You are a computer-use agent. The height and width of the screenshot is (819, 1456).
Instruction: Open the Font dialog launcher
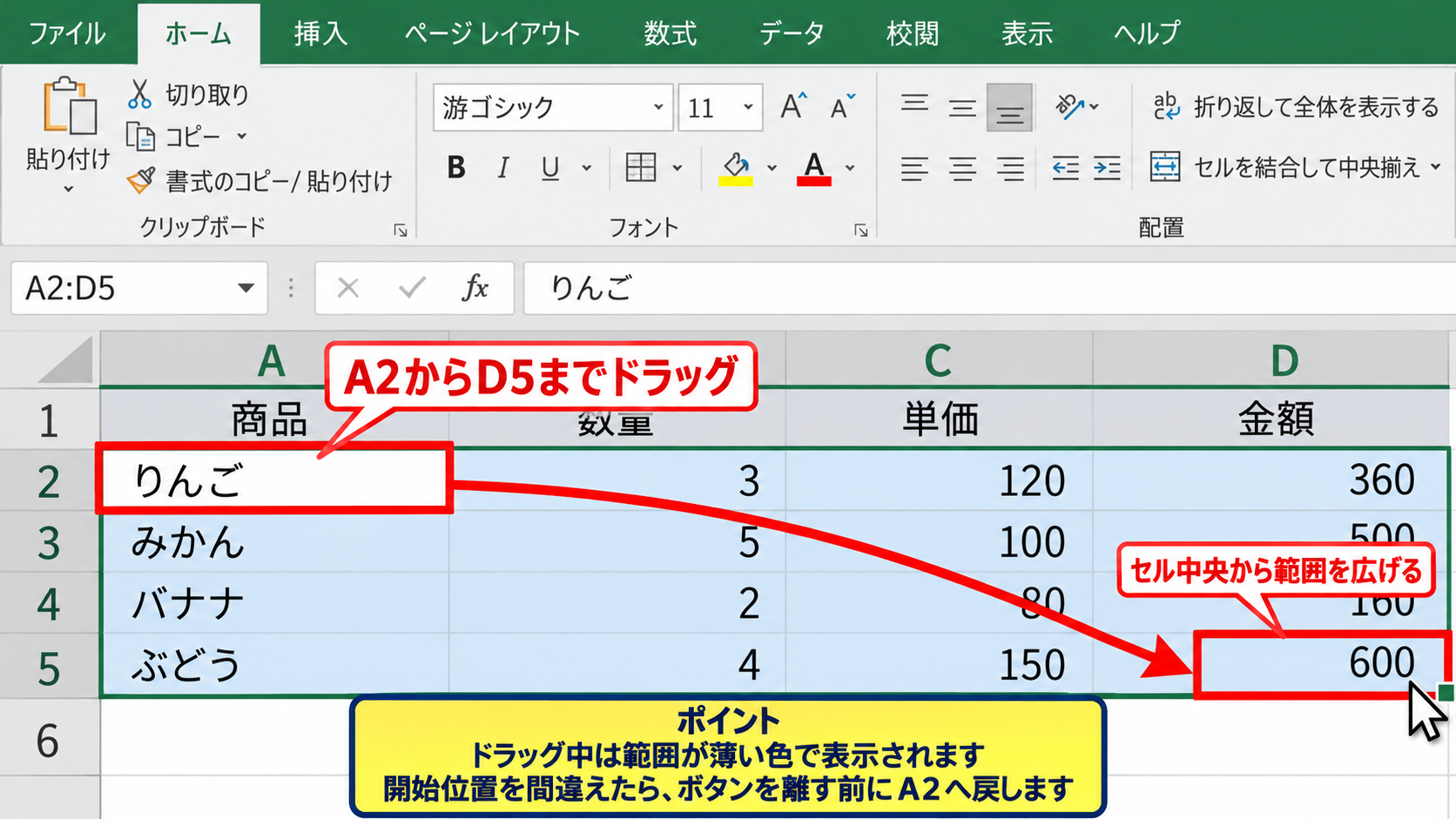click(861, 230)
